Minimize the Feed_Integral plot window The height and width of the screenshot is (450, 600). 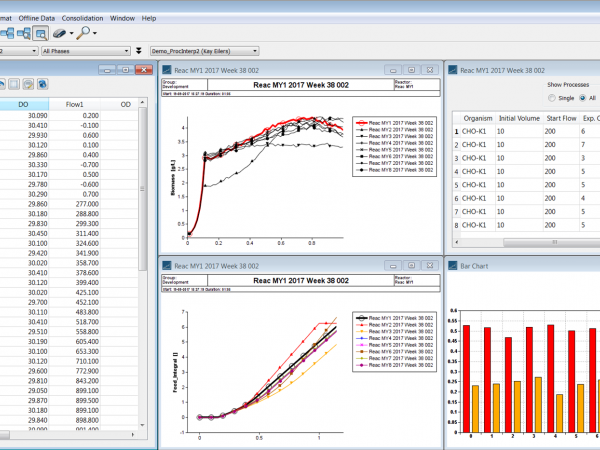coord(393,266)
